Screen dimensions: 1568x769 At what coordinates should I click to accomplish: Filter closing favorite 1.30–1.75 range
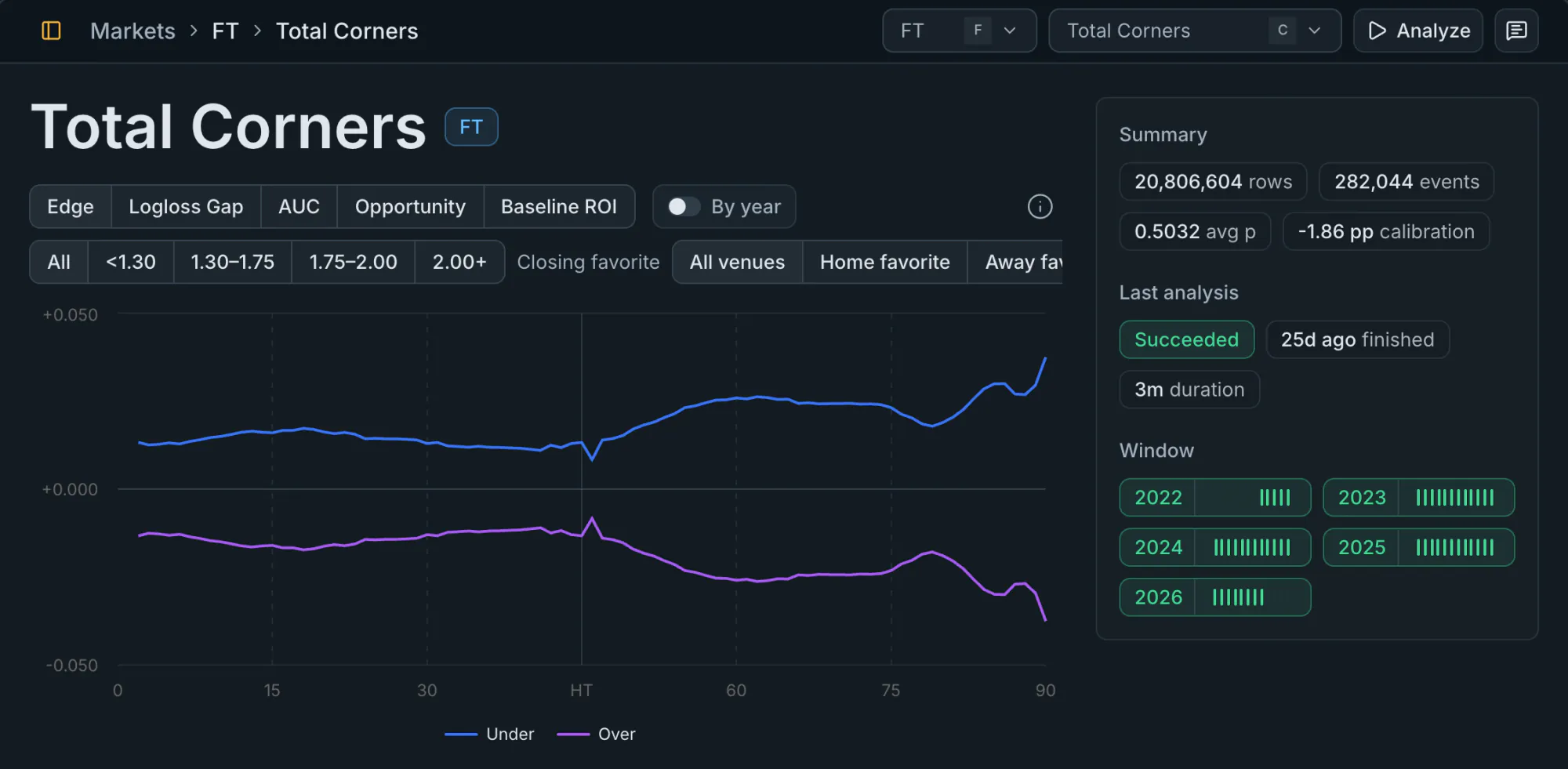pyautogui.click(x=233, y=262)
